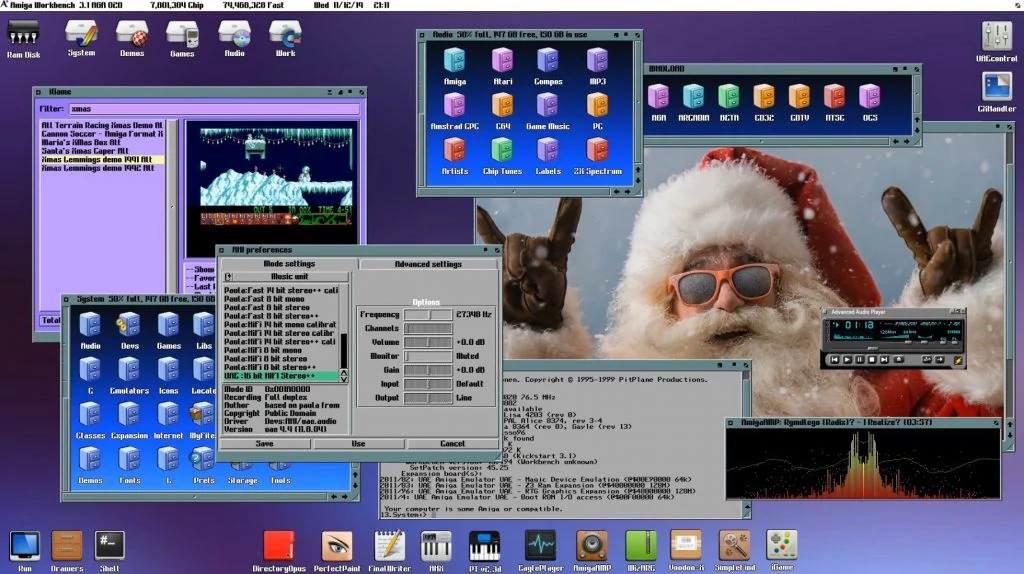This screenshot has width=1024, height=574.
Task: Launch CXHandler from the desktop
Action: point(997,92)
